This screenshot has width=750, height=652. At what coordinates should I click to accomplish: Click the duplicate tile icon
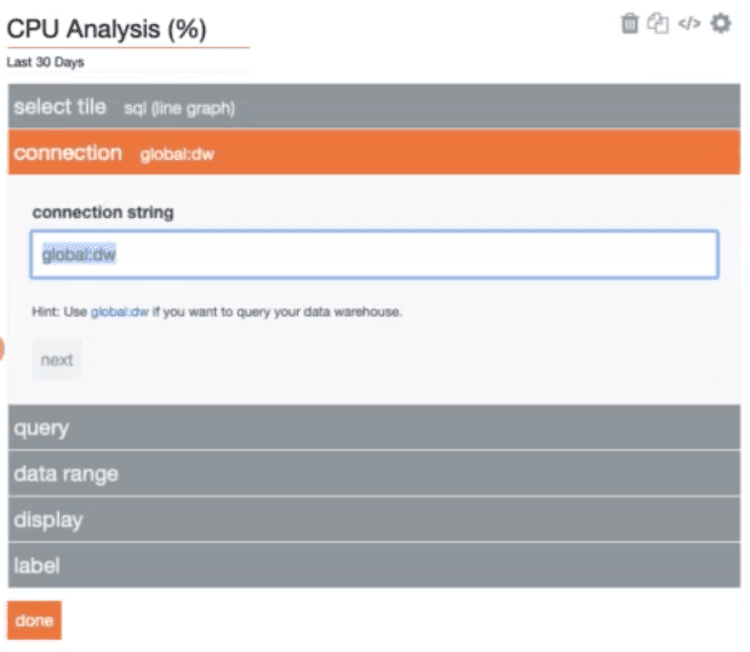tap(657, 23)
